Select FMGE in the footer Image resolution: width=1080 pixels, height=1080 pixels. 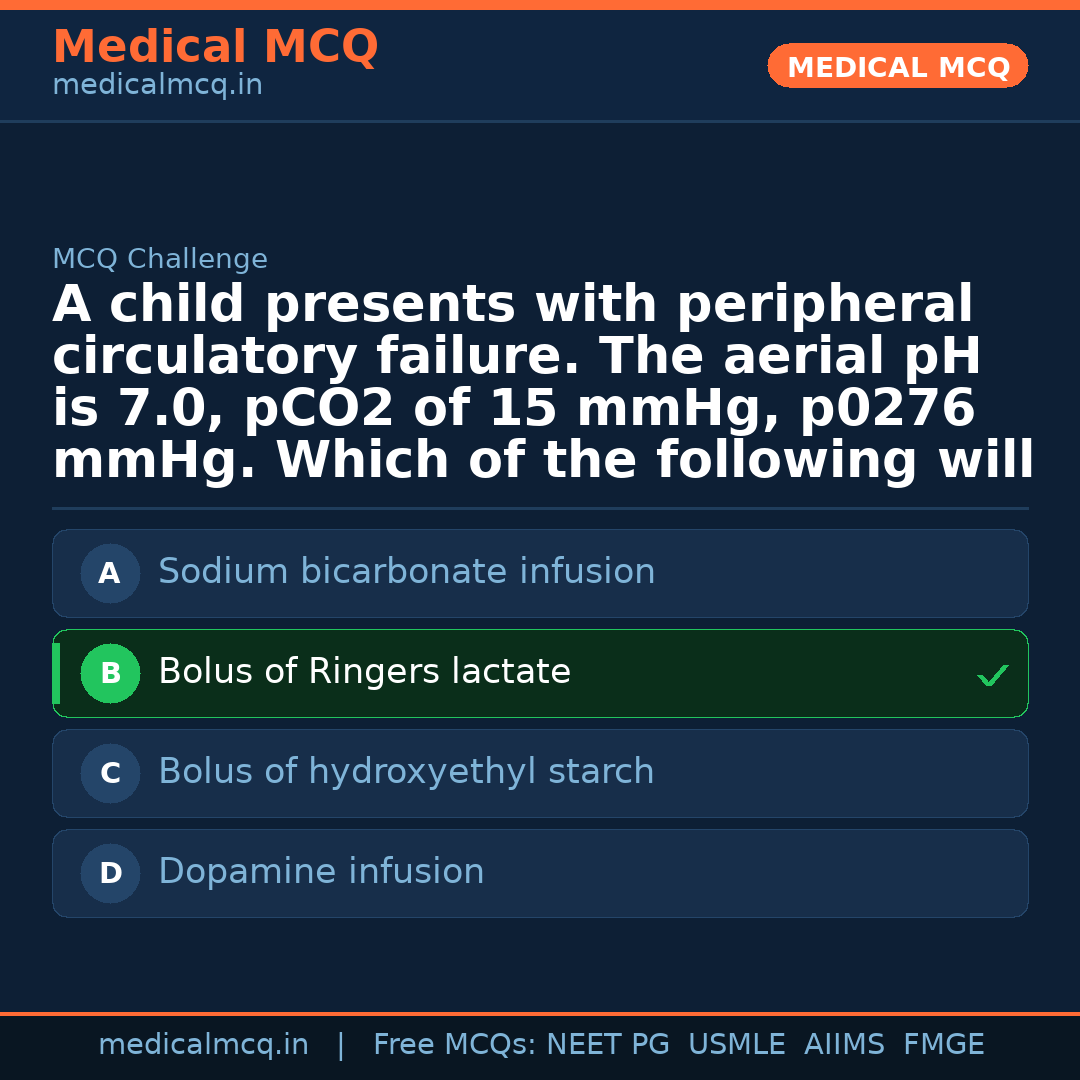click(x=943, y=1045)
